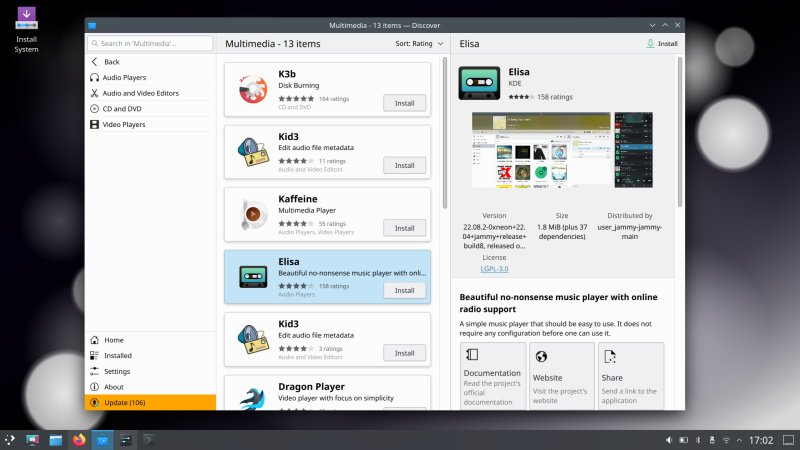Install Kaffeine multimedia player
Screen dimensions: 800x450
coord(405,228)
